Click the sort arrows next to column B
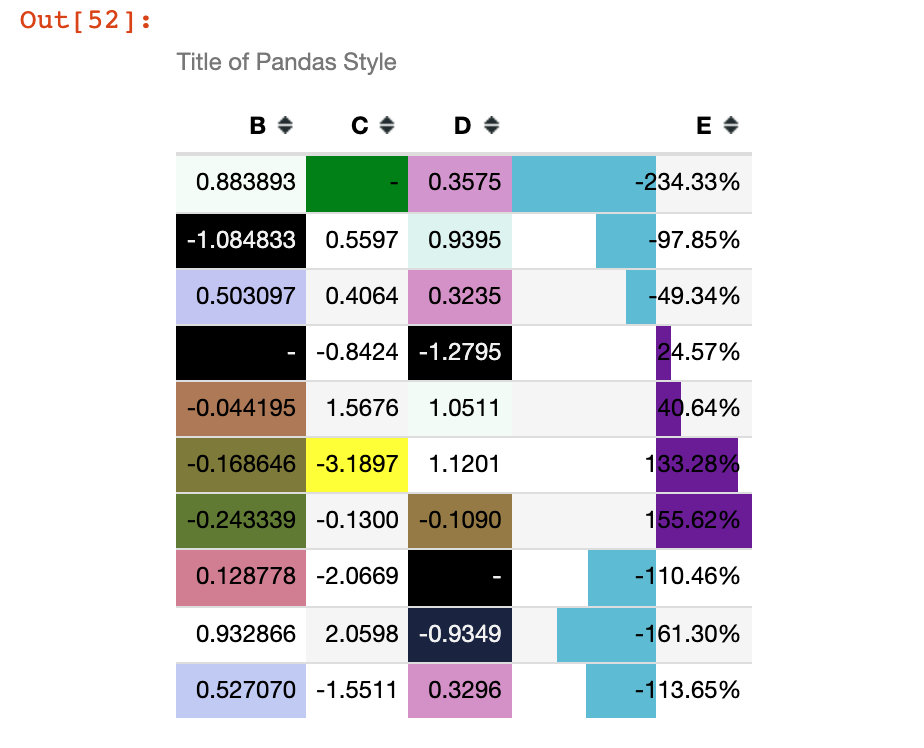The width and height of the screenshot is (924, 748). (x=285, y=125)
